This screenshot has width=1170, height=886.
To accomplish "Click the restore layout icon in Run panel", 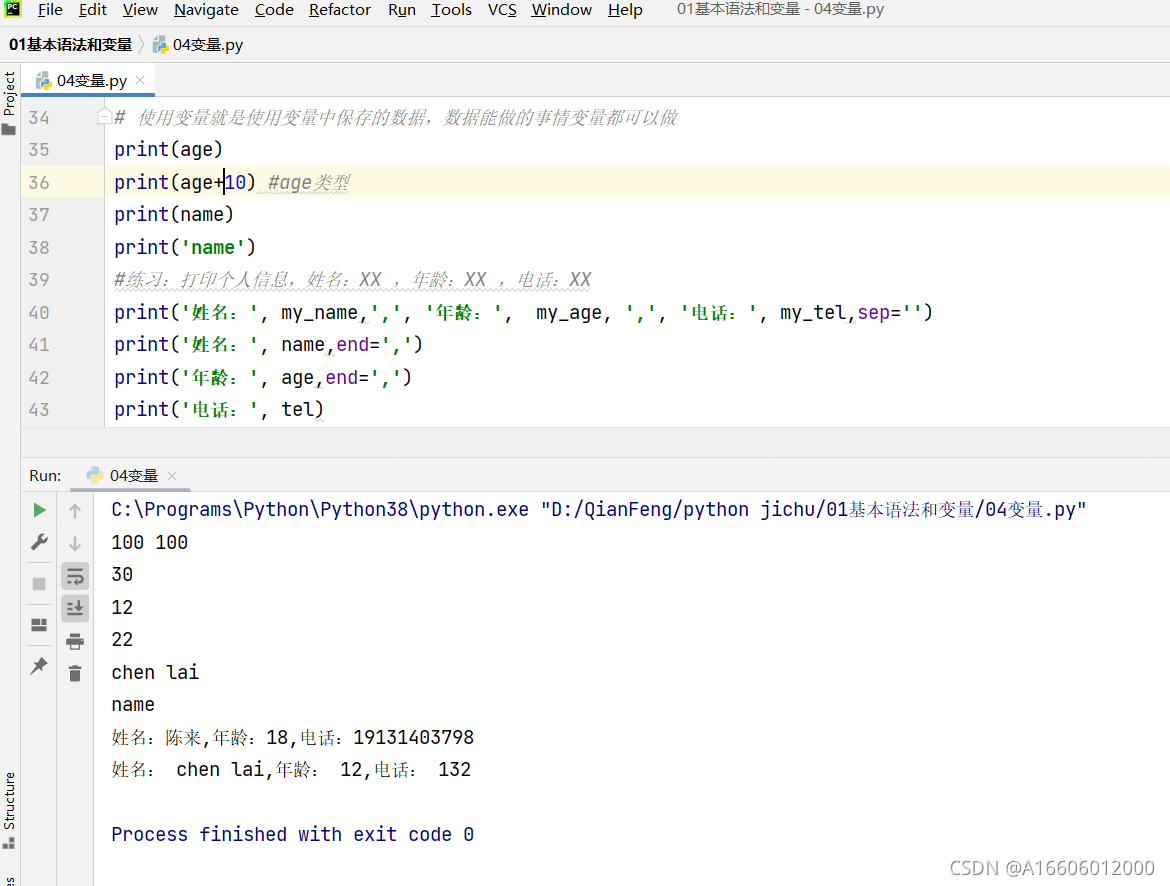I will pos(40,625).
